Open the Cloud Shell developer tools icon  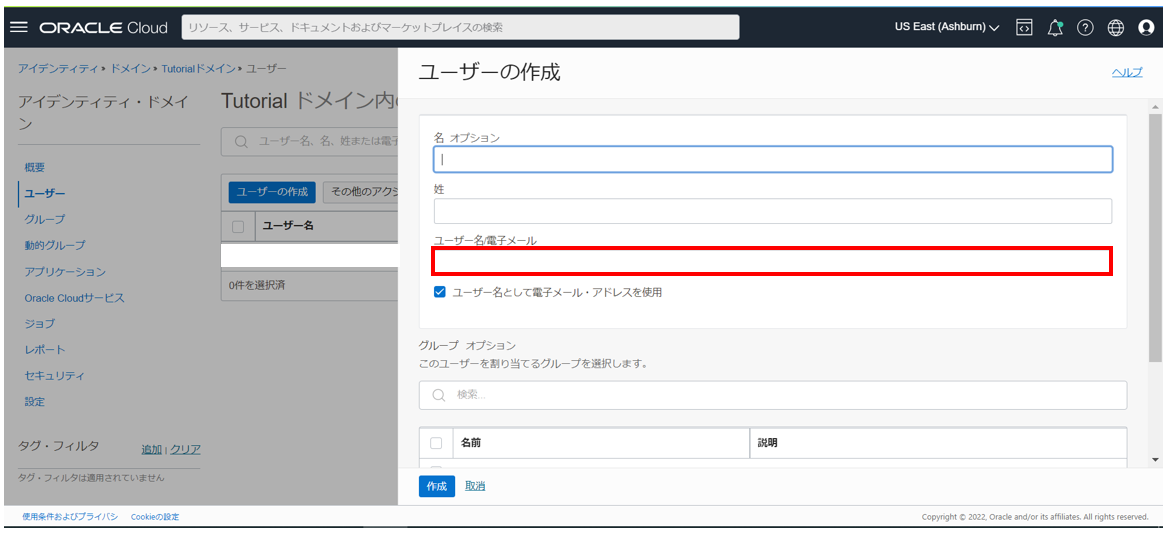[x=1024, y=27]
